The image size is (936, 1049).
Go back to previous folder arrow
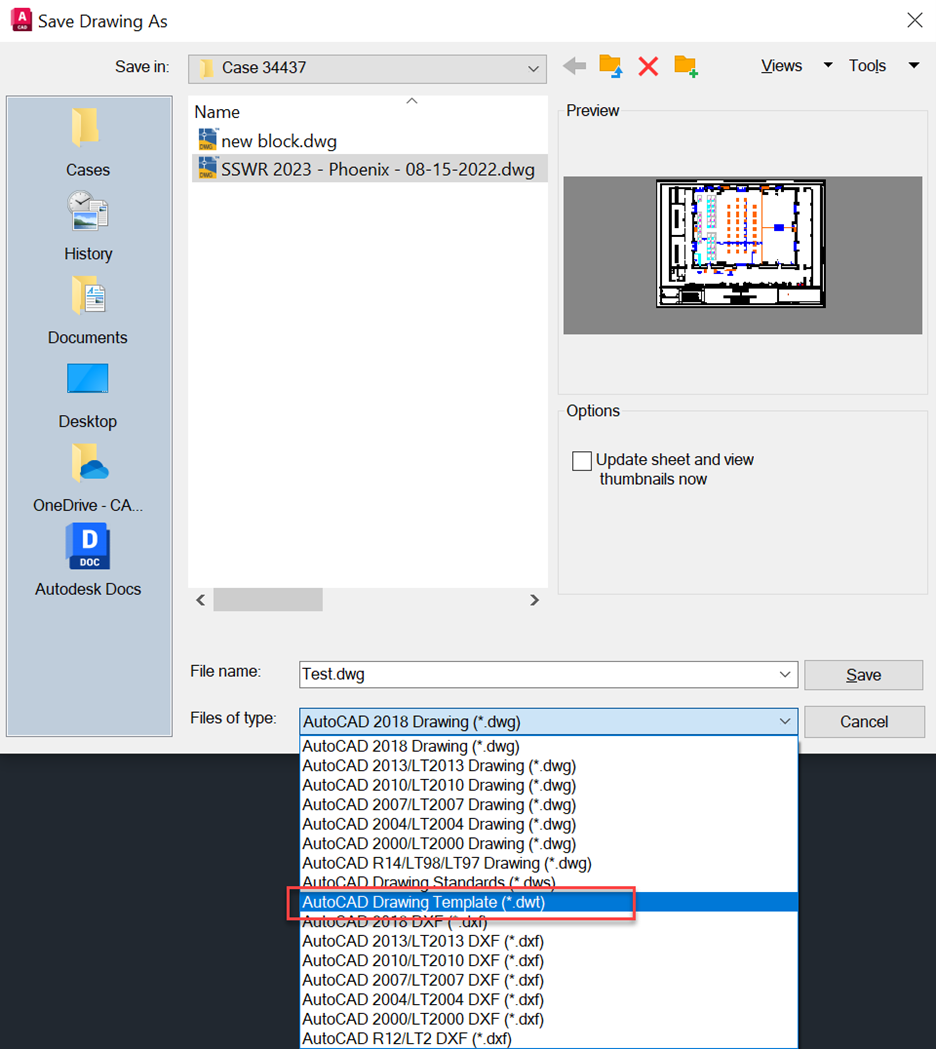574,66
